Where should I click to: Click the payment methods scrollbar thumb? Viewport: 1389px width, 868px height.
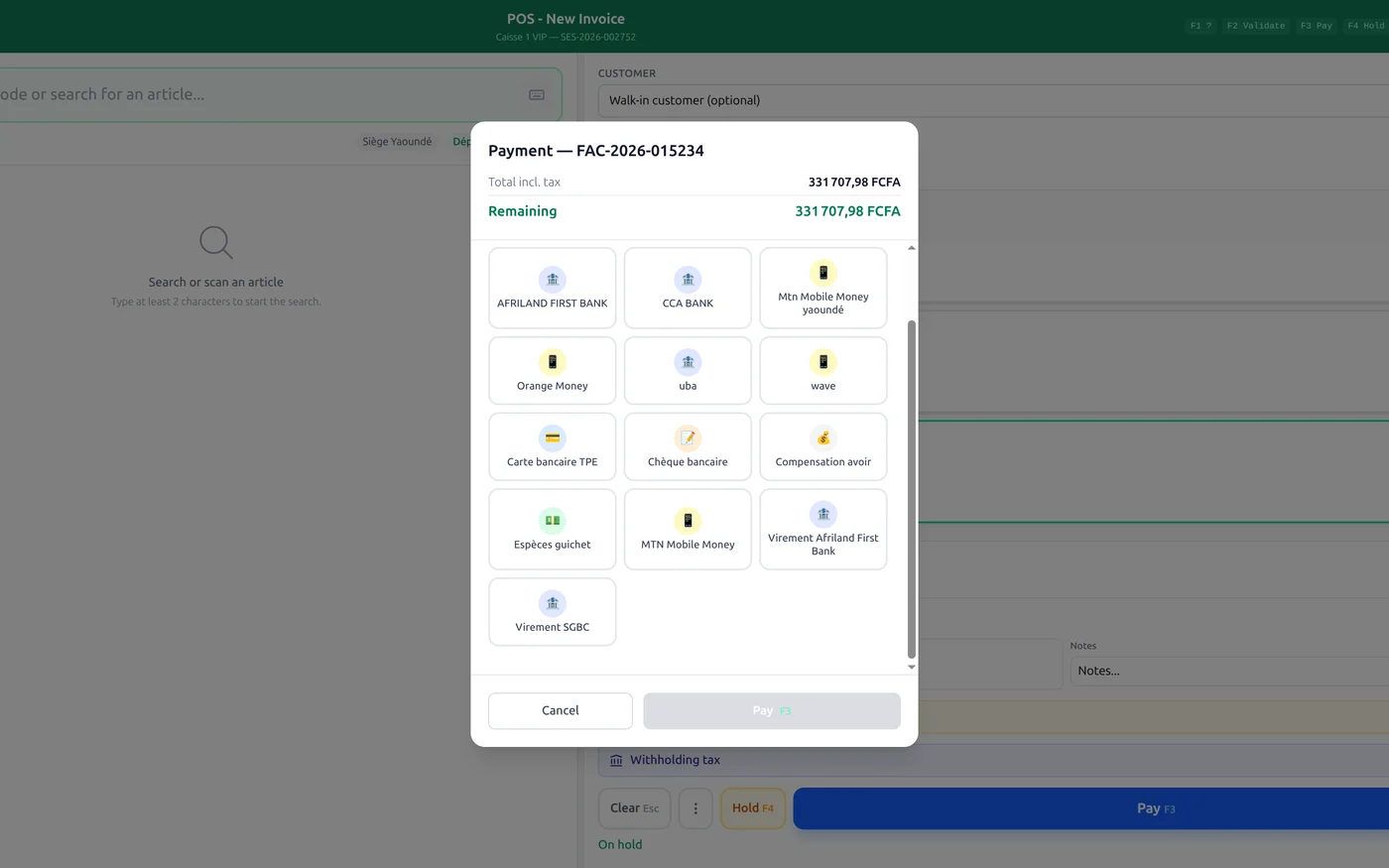tap(912, 488)
